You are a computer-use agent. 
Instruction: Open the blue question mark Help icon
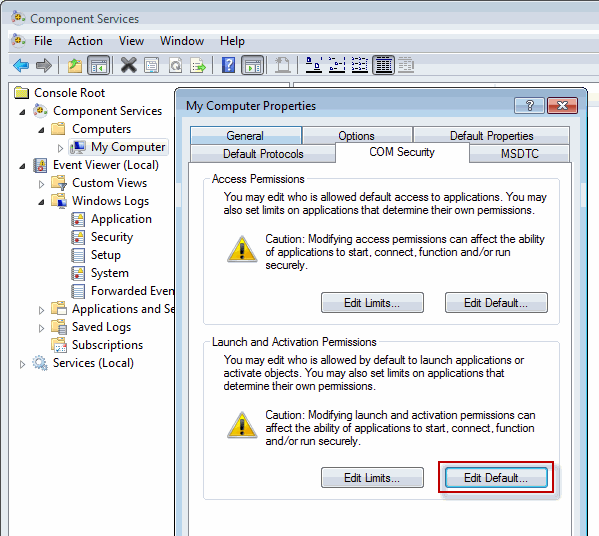[228, 65]
